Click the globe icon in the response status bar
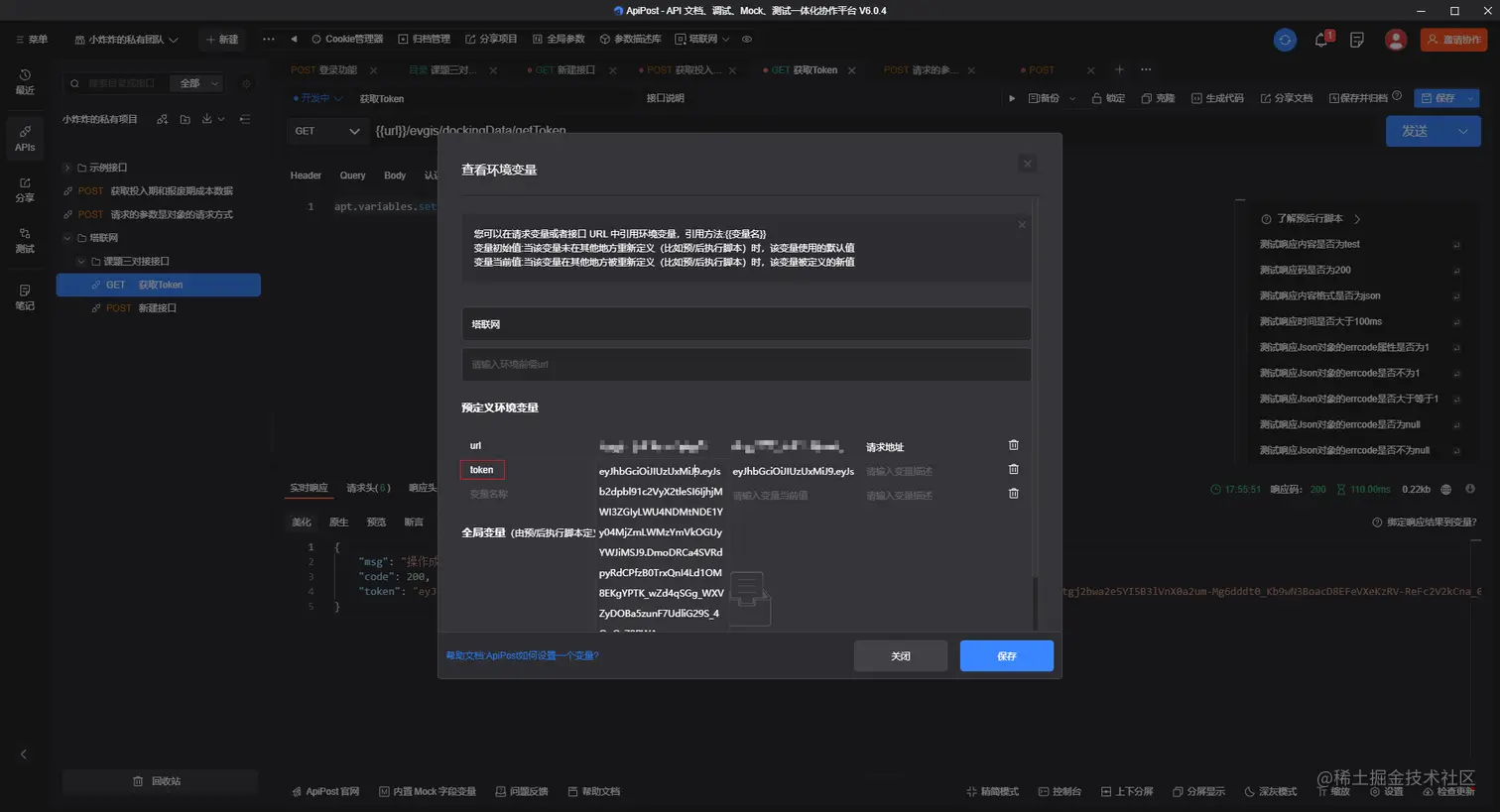 tap(1445, 489)
